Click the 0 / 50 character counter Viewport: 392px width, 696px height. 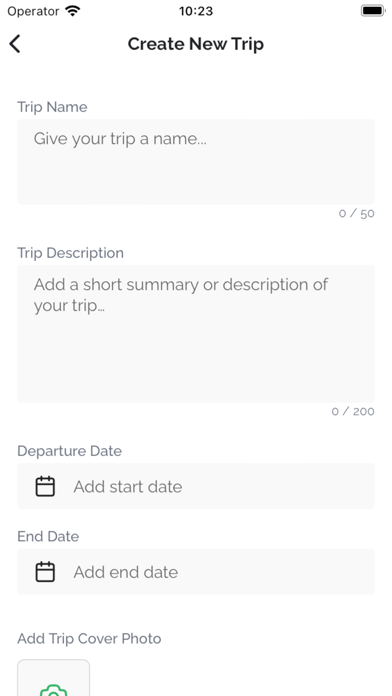(x=356, y=214)
